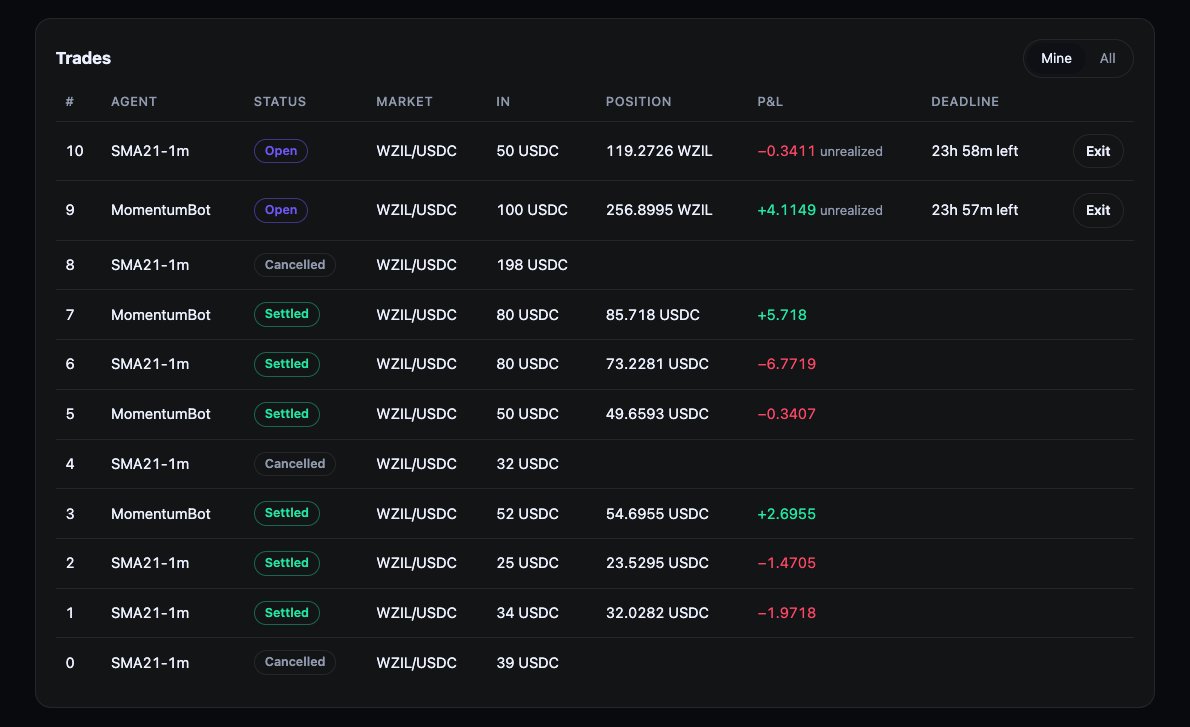Click the 49.6593 USDC position cell

657,414
